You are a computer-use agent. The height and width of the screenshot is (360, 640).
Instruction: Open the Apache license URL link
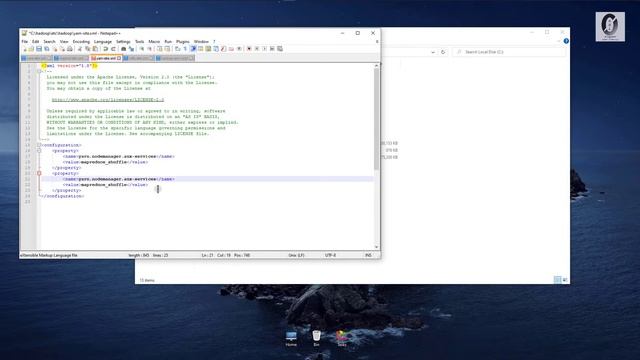pyautogui.click(x=108, y=100)
